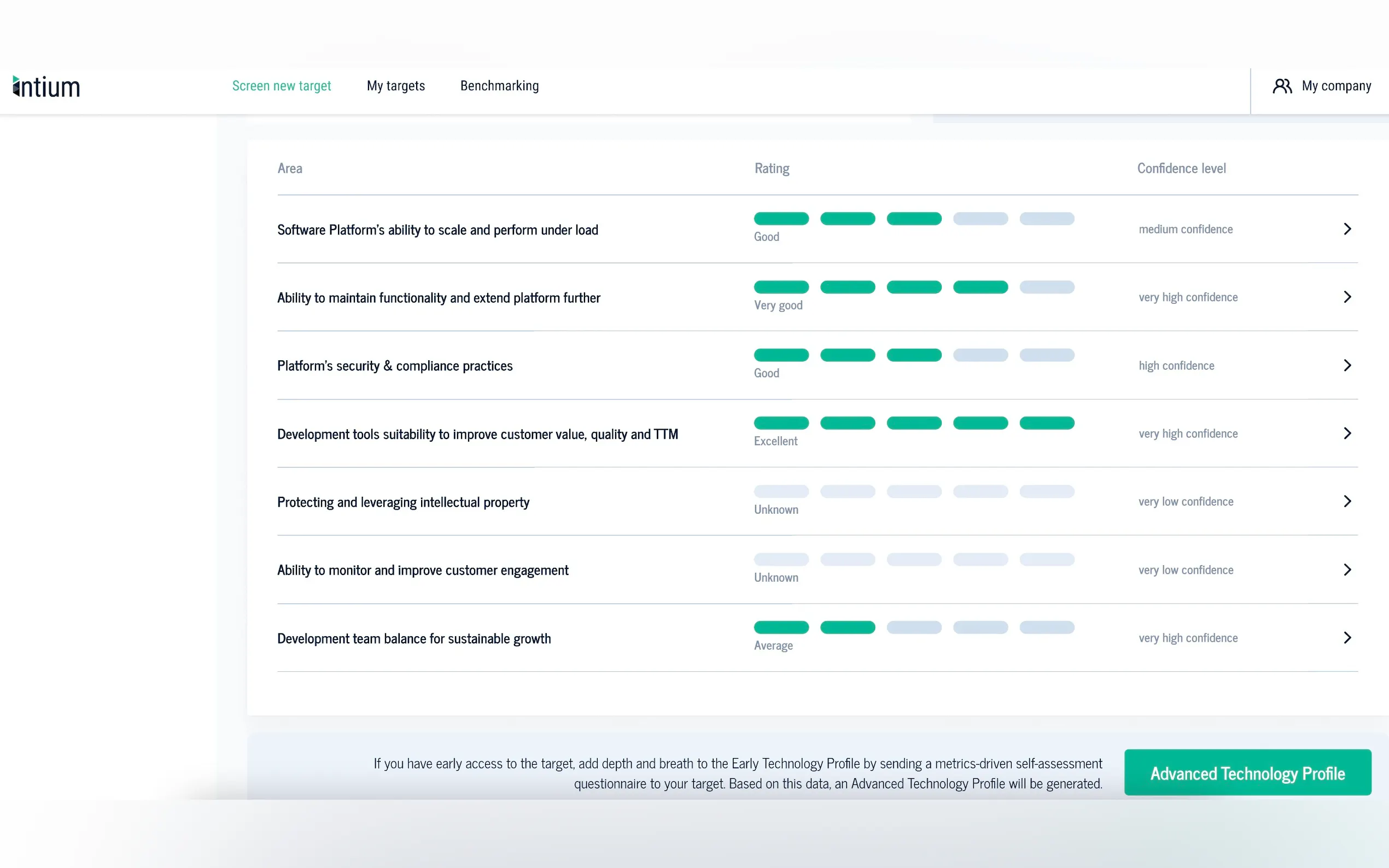This screenshot has width=1389, height=868.
Task: Expand Development team balance row arrow
Action: 1347,638
